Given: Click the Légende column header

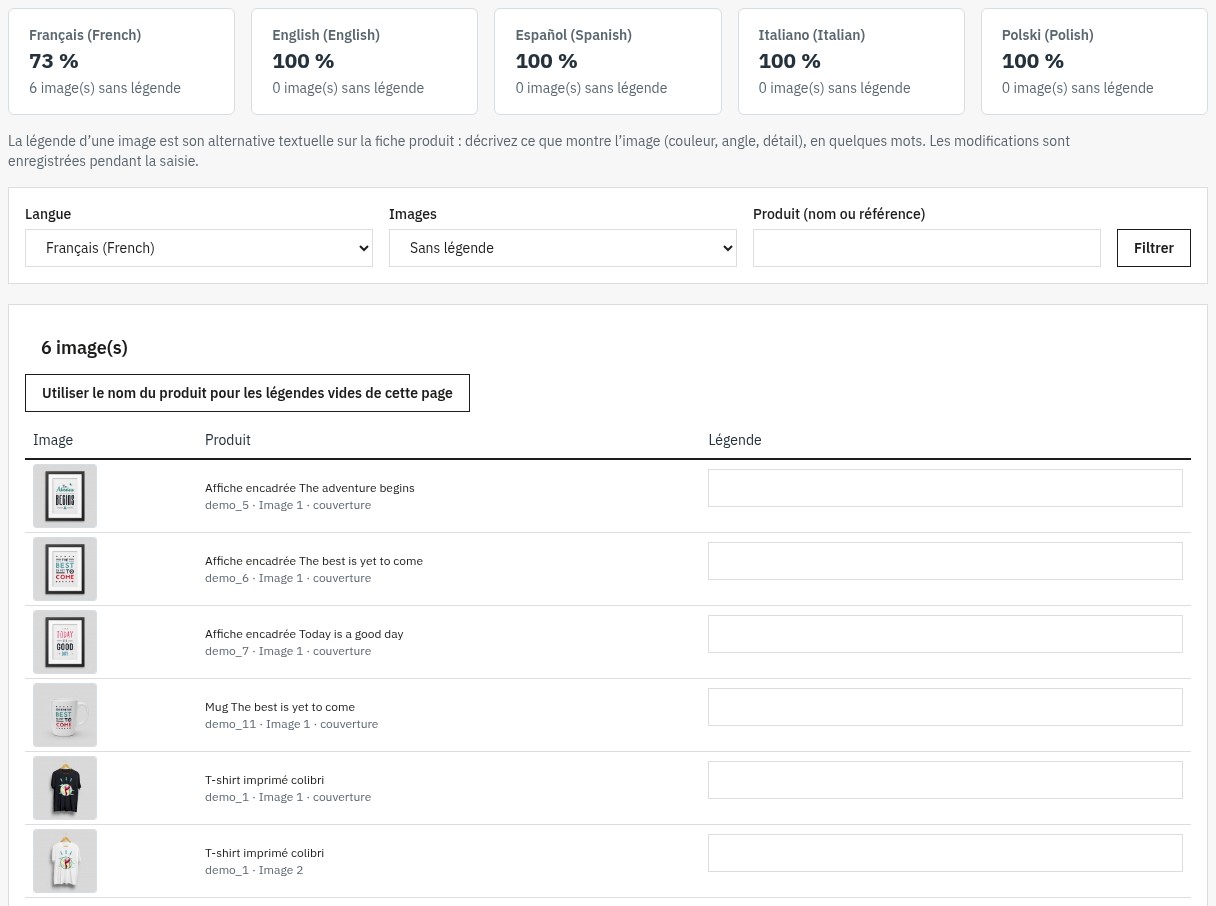Looking at the screenshot, I should 735,440.
